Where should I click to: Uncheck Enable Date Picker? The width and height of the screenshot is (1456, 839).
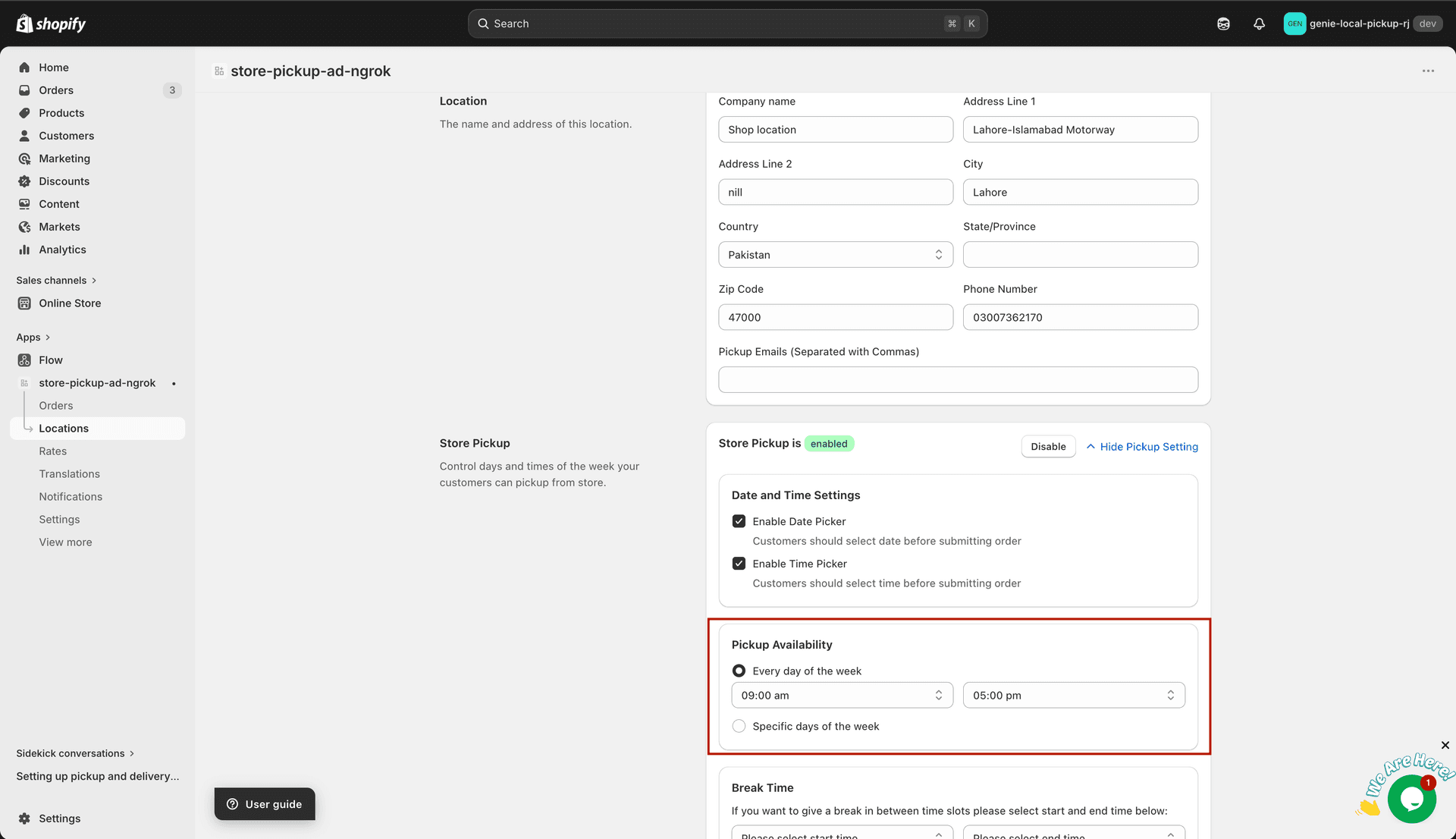point(739,521)
